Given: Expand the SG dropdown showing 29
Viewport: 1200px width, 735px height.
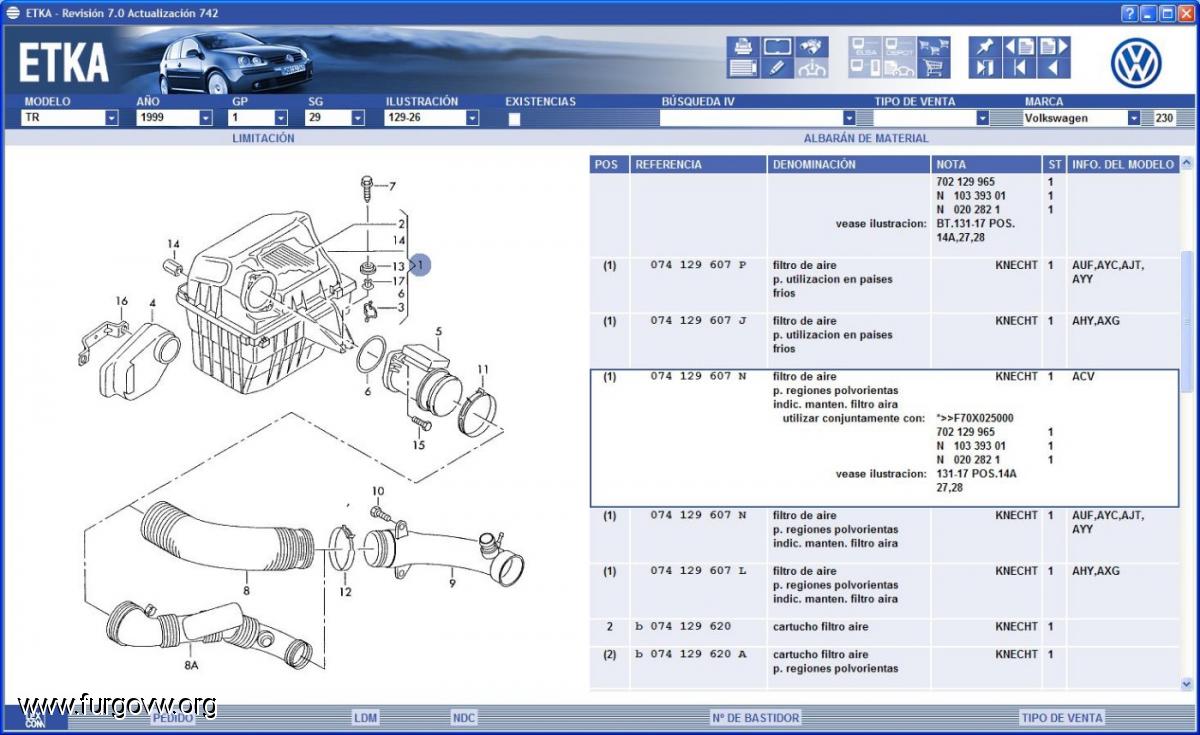Looking at the screenshot, I should click(358, 118).
